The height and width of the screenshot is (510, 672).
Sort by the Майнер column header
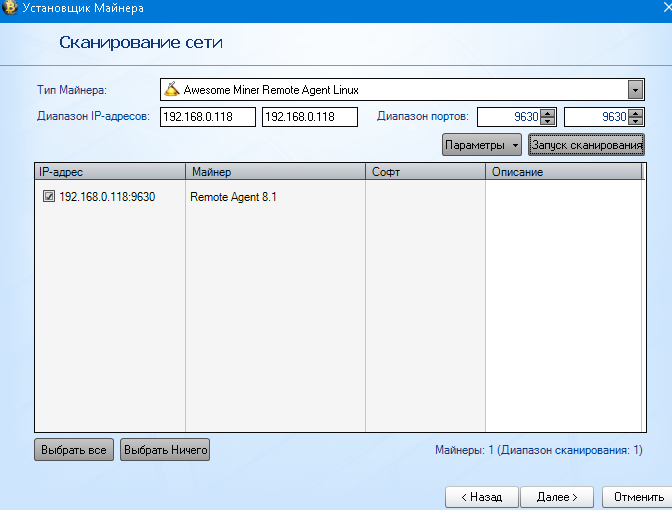pos(276,171)
